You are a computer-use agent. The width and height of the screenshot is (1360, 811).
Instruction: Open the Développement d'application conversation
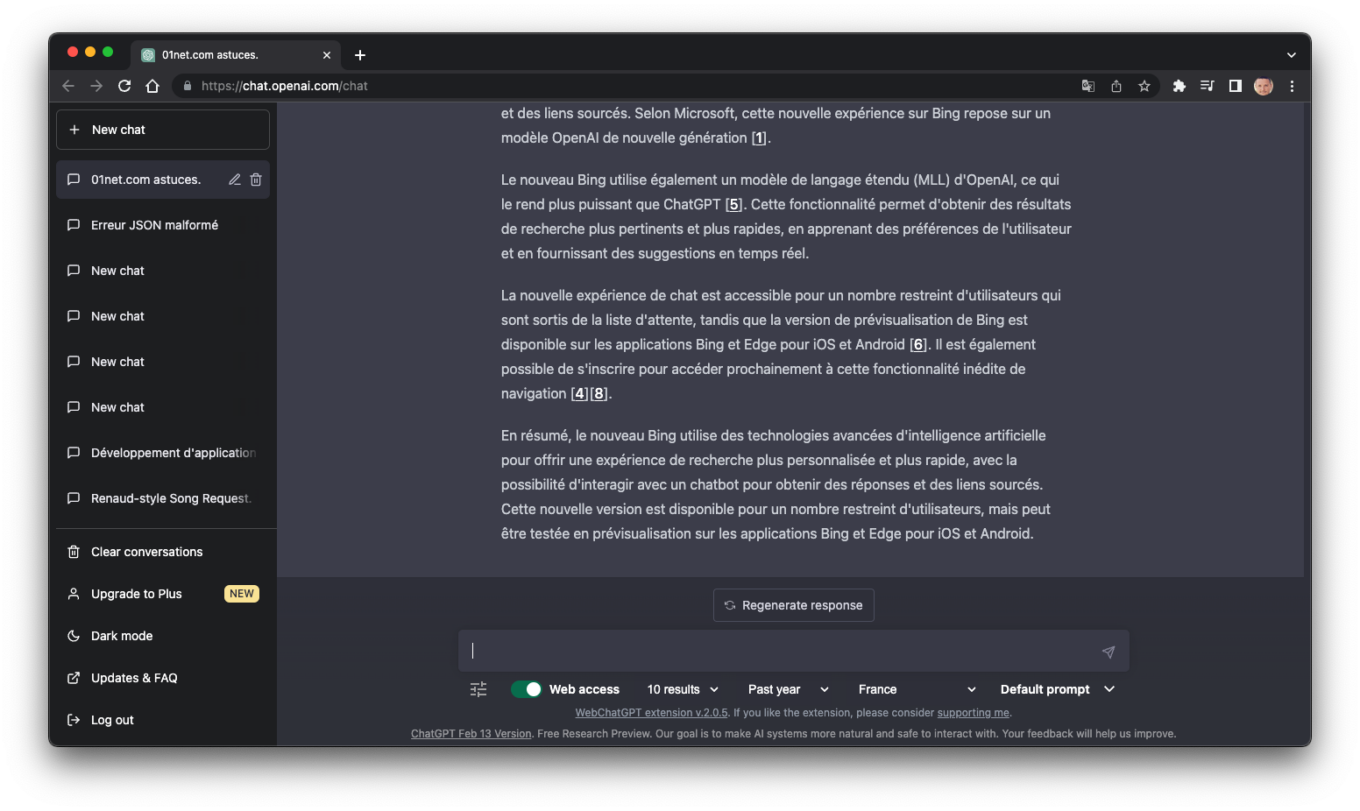[163, 453]
